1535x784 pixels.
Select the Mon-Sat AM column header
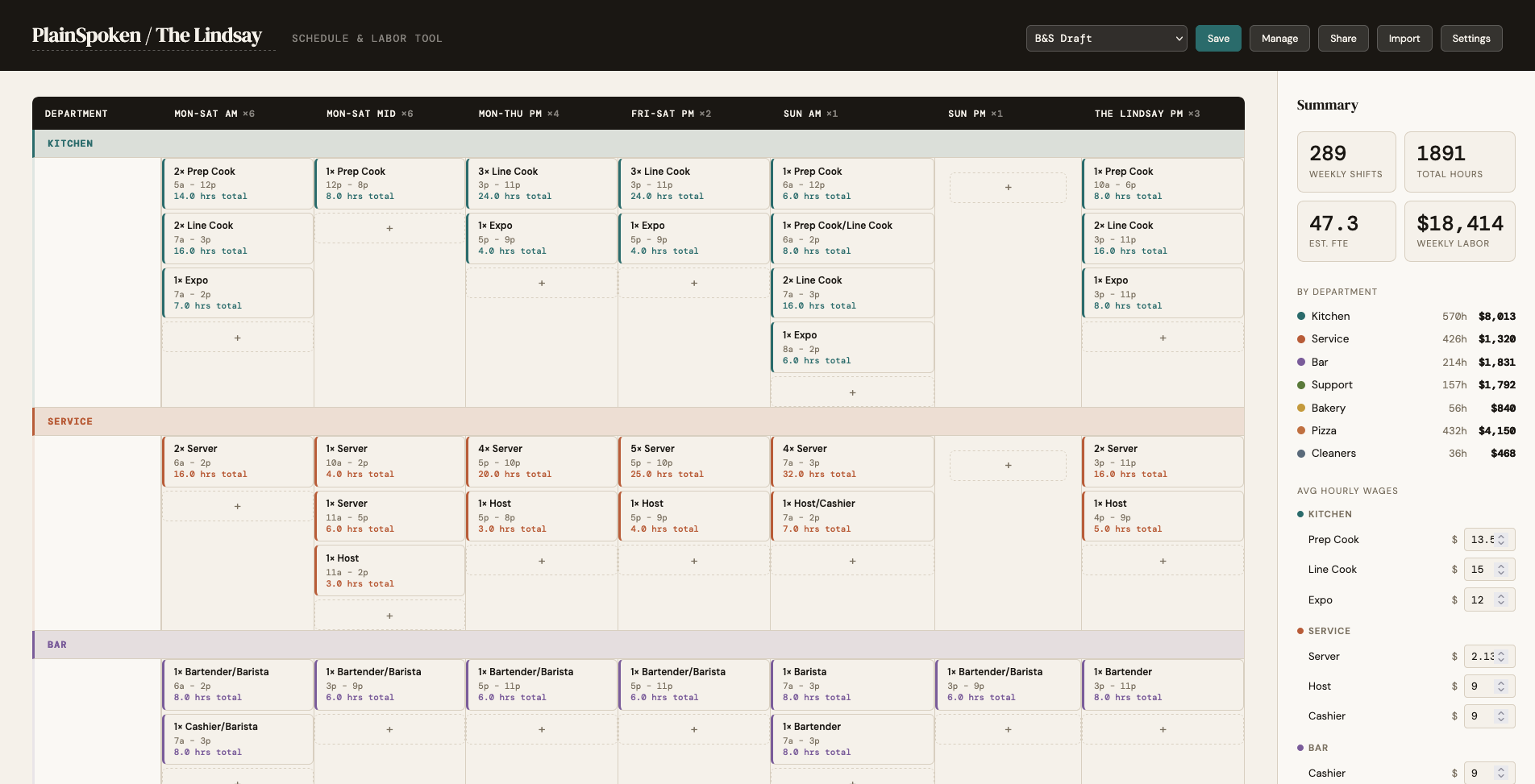pos(214,114)
